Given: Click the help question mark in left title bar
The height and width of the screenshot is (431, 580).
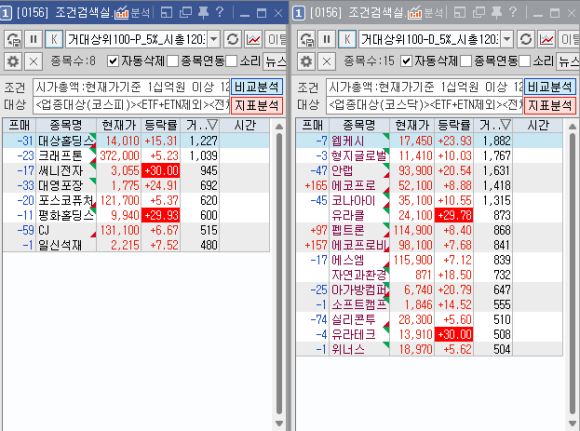Looking at the screenshot, I should click(x=220, y=12).
